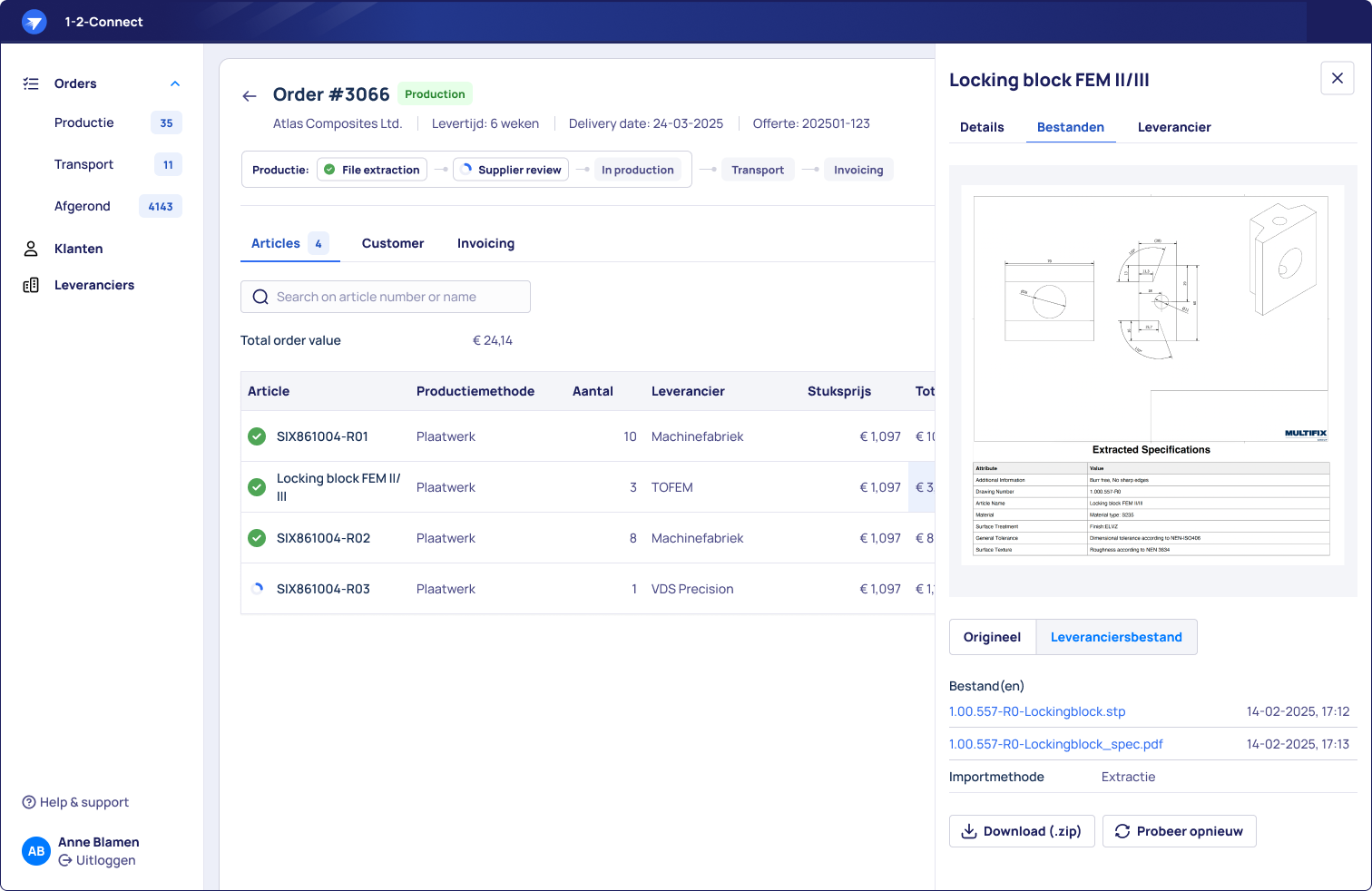Image resolution: width=1372 pixels, height=891 pixels.
Task: Click the Uitloggen logout icon
Action: point(65,860)
